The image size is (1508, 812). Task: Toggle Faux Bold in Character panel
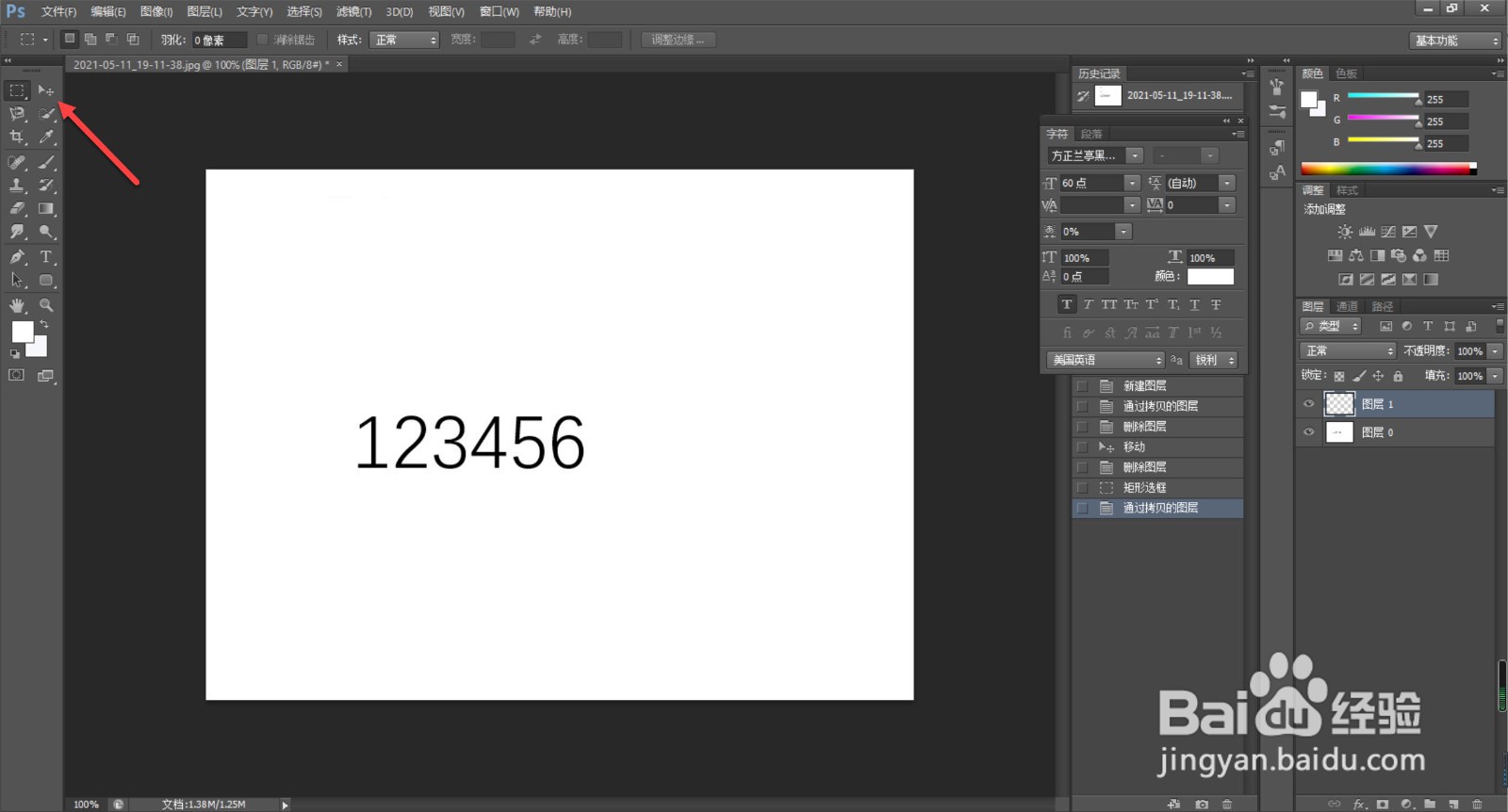click(1067, 304)
